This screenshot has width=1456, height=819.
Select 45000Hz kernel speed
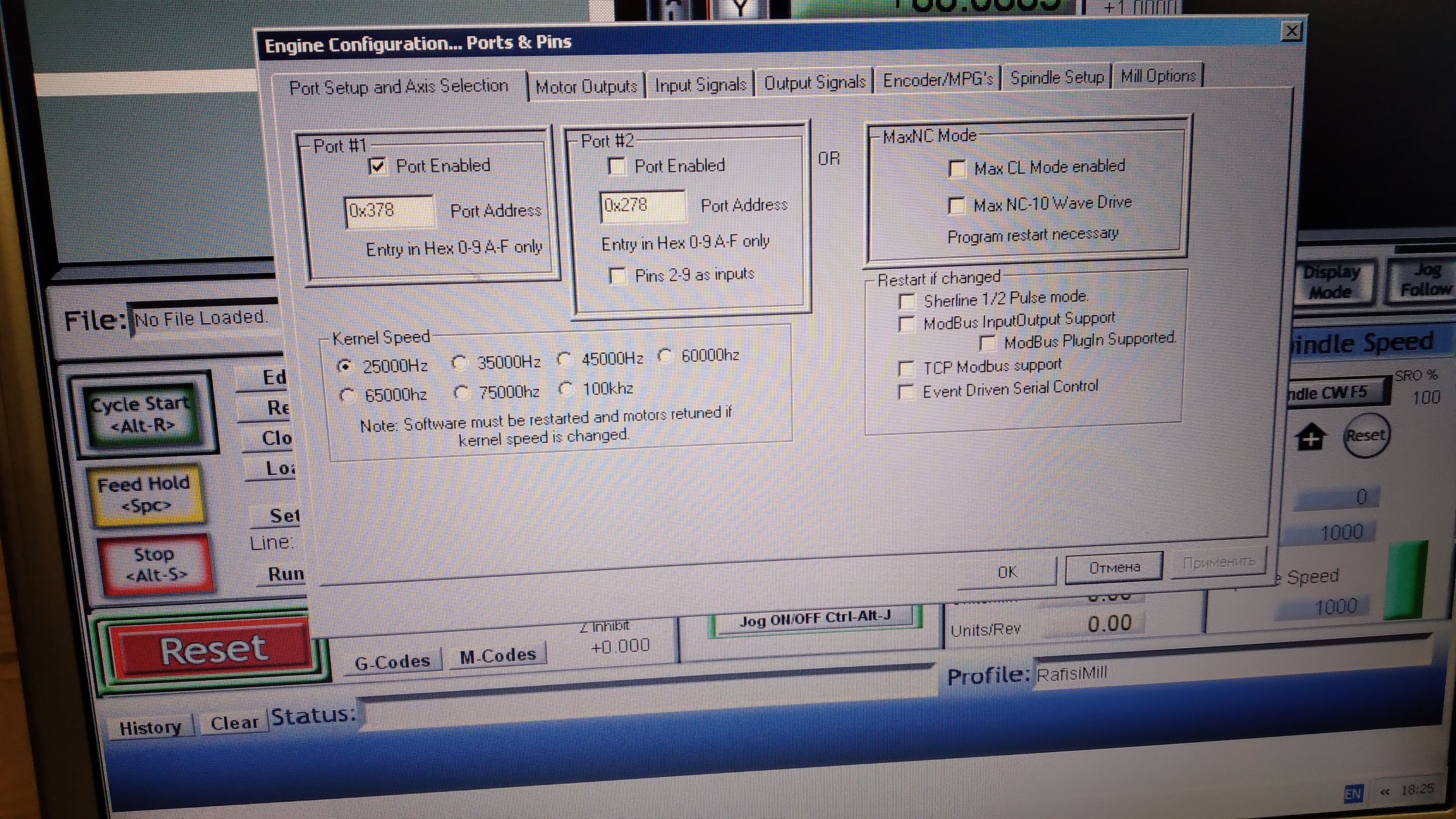pyautogui.click(x=565, y=359)
